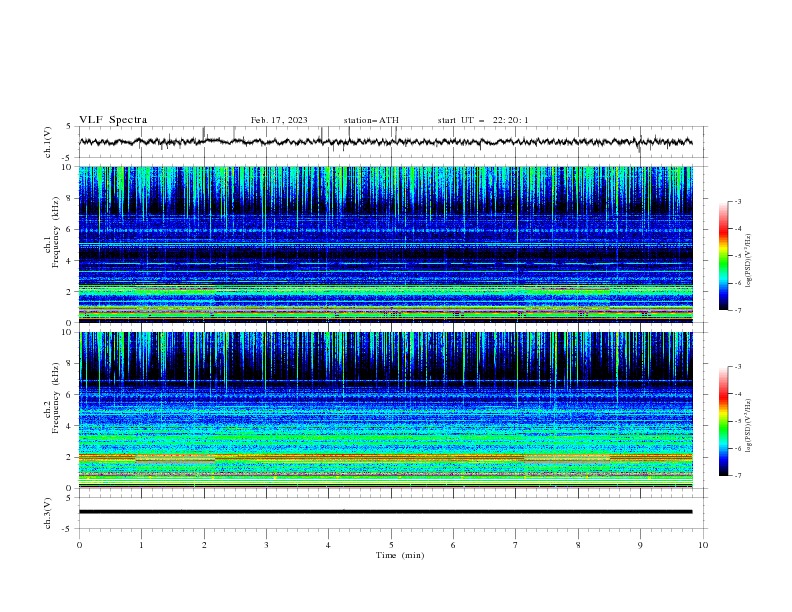Viewport: 792px width, 612px height.
Task: Select the date text "Feb. 17, 2023"
Action: coord(279,120)
